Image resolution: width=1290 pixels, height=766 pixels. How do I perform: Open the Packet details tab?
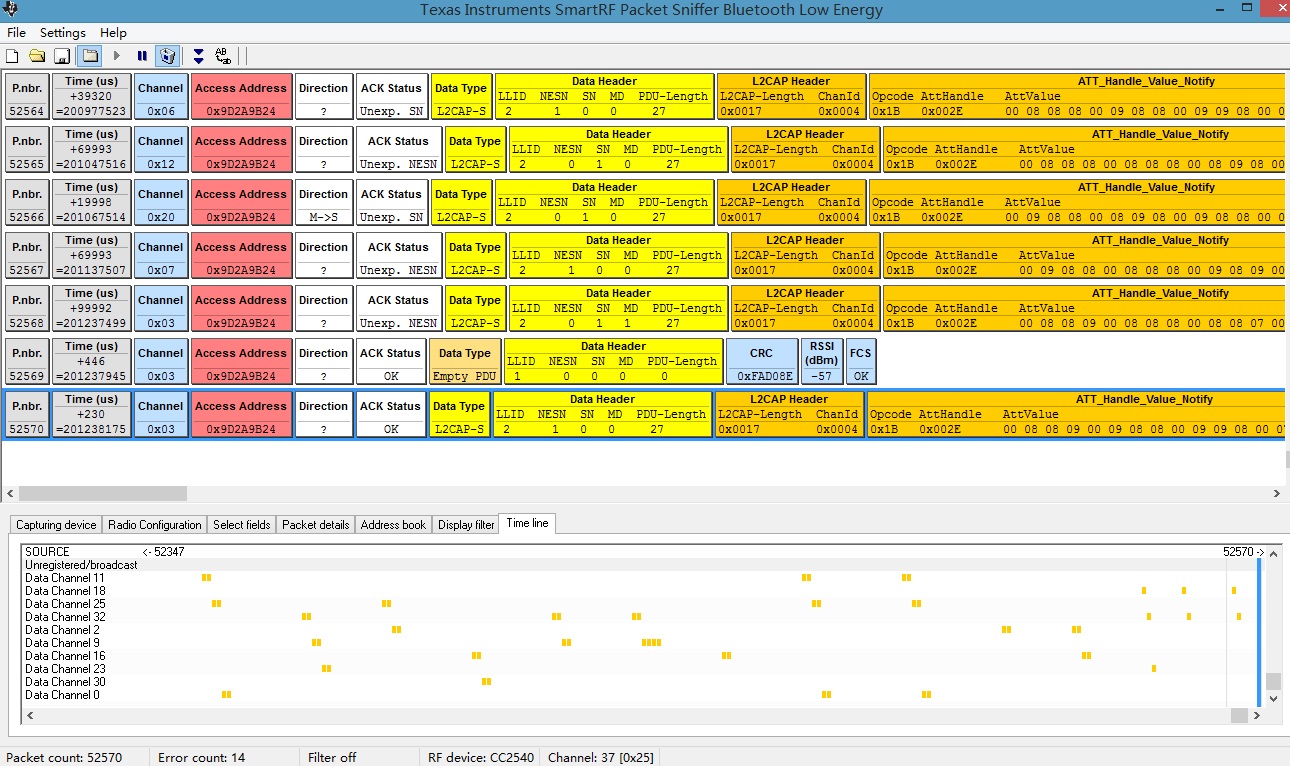316,525
